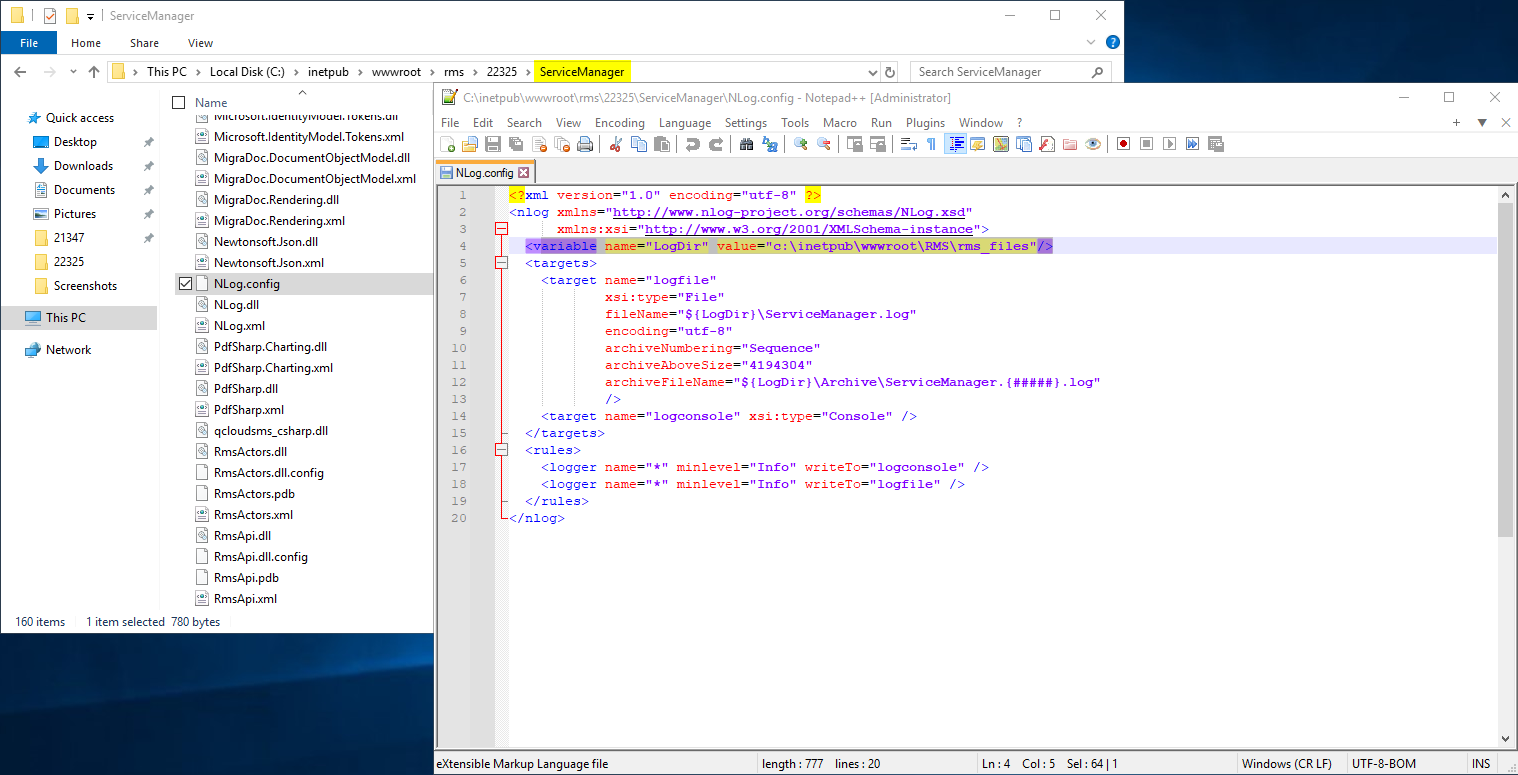Start macro recording with the red record icon
Screen dimensions: 1518x775
coord(1124,144)
